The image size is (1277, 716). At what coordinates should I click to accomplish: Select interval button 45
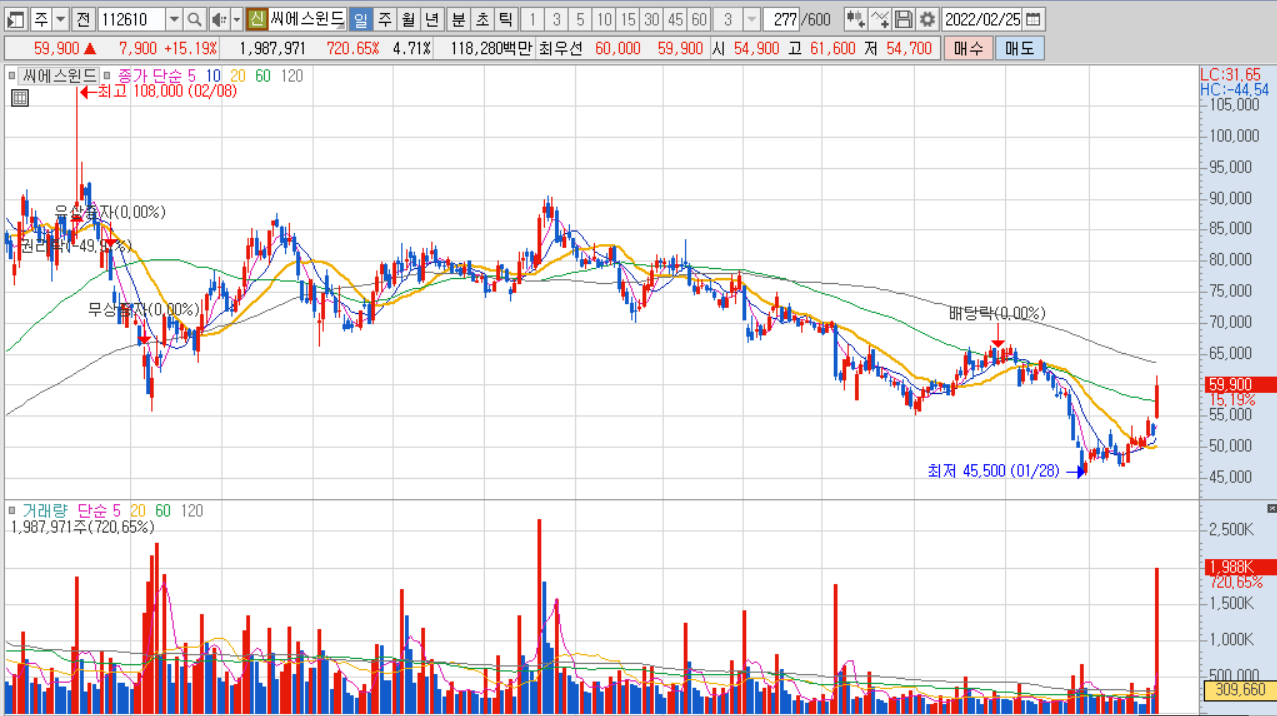pos(676,19)
